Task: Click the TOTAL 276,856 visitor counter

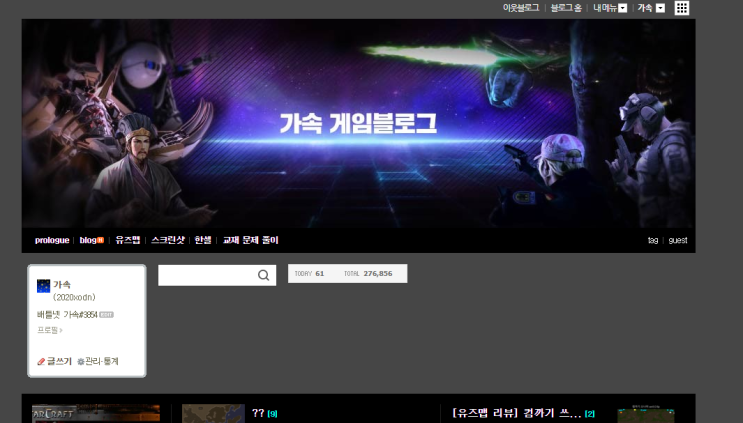Action: [368, 274]
